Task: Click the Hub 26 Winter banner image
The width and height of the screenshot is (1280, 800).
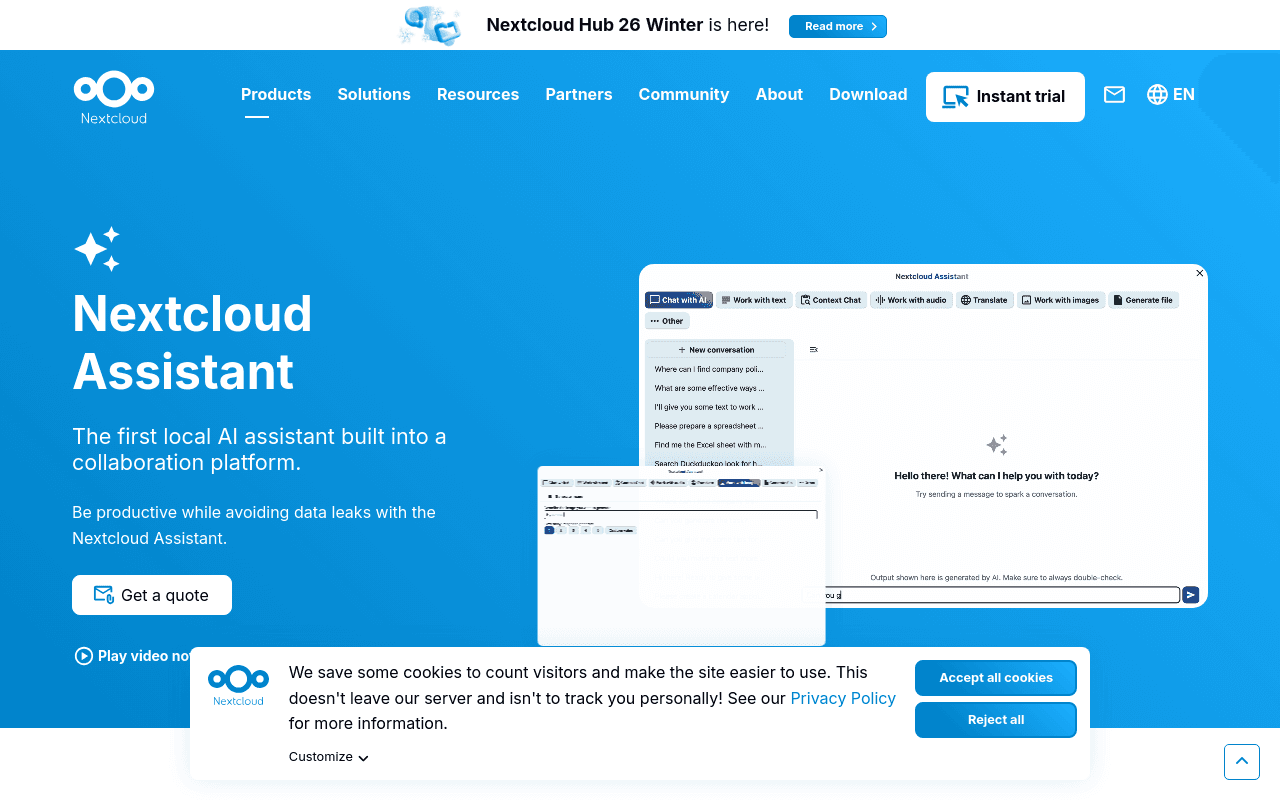Action: (431, 25)
